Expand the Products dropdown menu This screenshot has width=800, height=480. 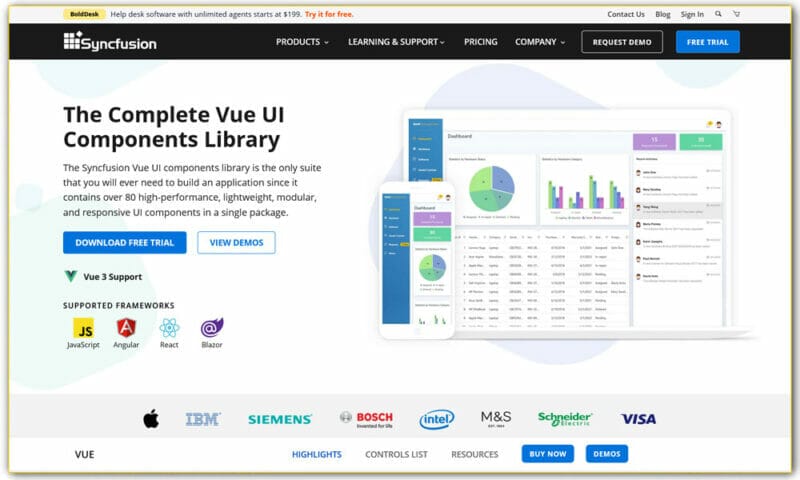tap(302, 42)
